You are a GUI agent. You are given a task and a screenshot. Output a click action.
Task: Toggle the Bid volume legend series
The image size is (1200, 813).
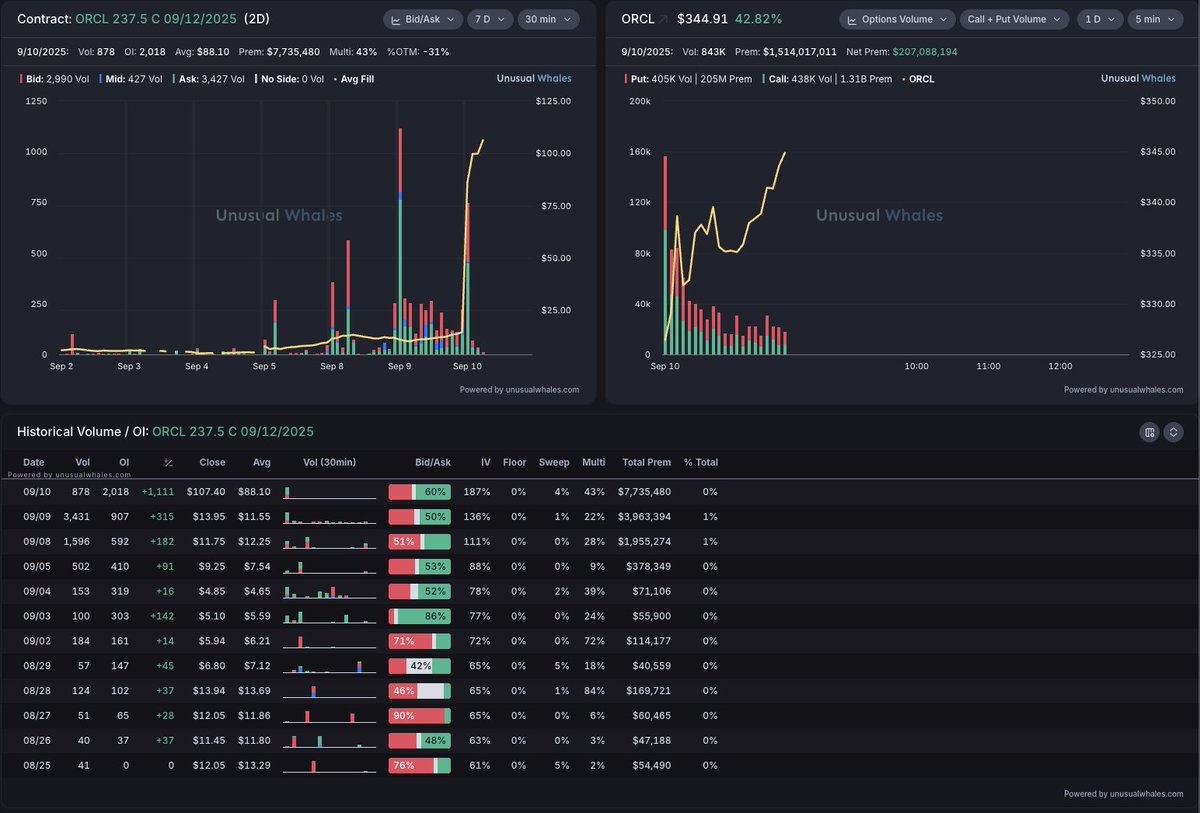point(57,78)
